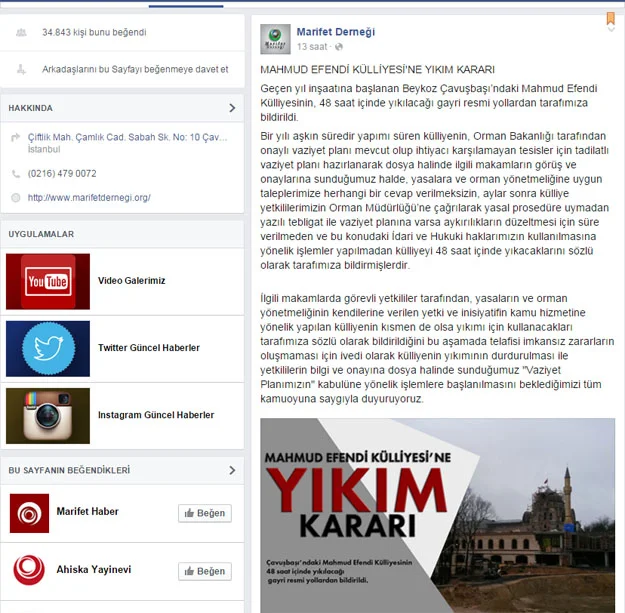
Task: Click the invite friends person icon
Action: point(21,69)
